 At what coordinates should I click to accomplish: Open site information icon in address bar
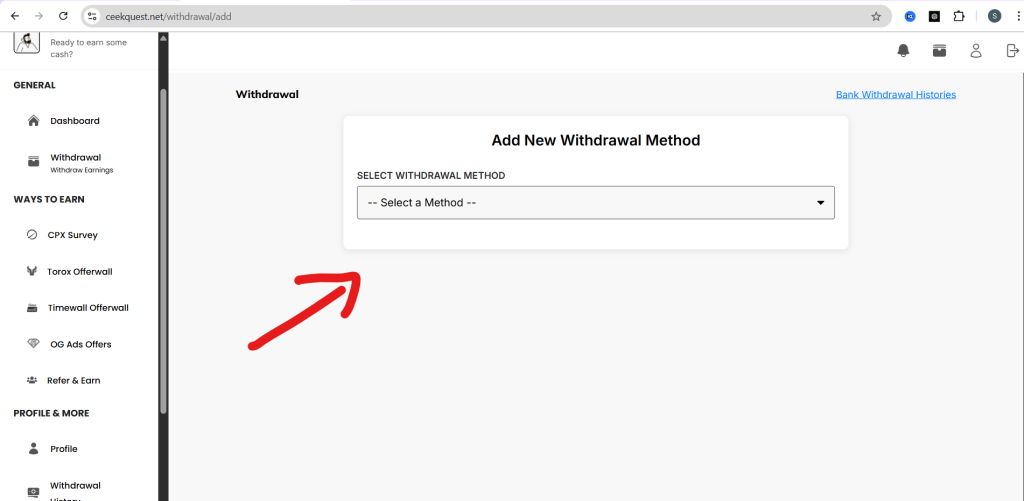pos(92,16)
